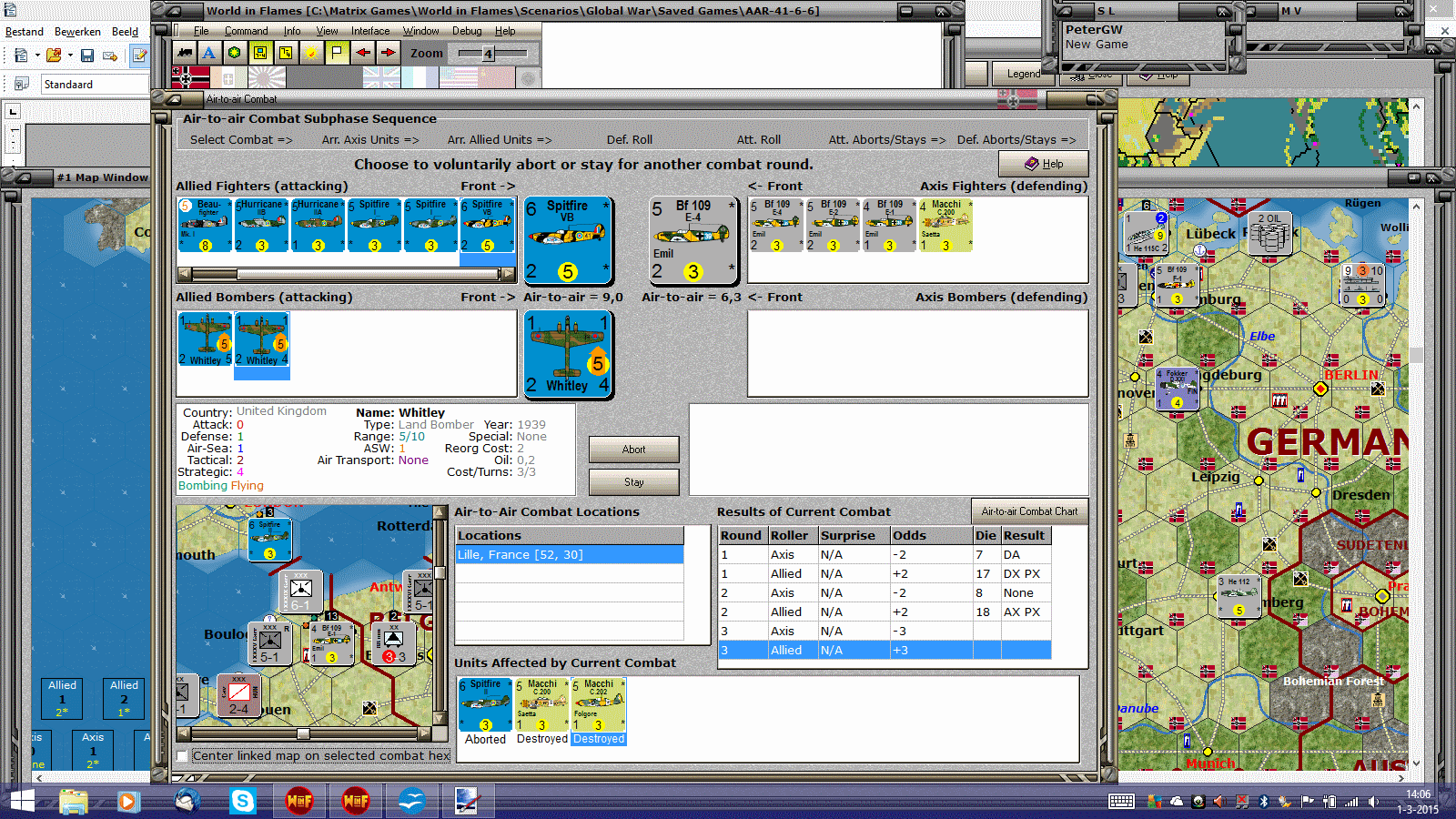
Task: Toggle the first yellow unit-display toolbar icon
Action: click(260, 53)
